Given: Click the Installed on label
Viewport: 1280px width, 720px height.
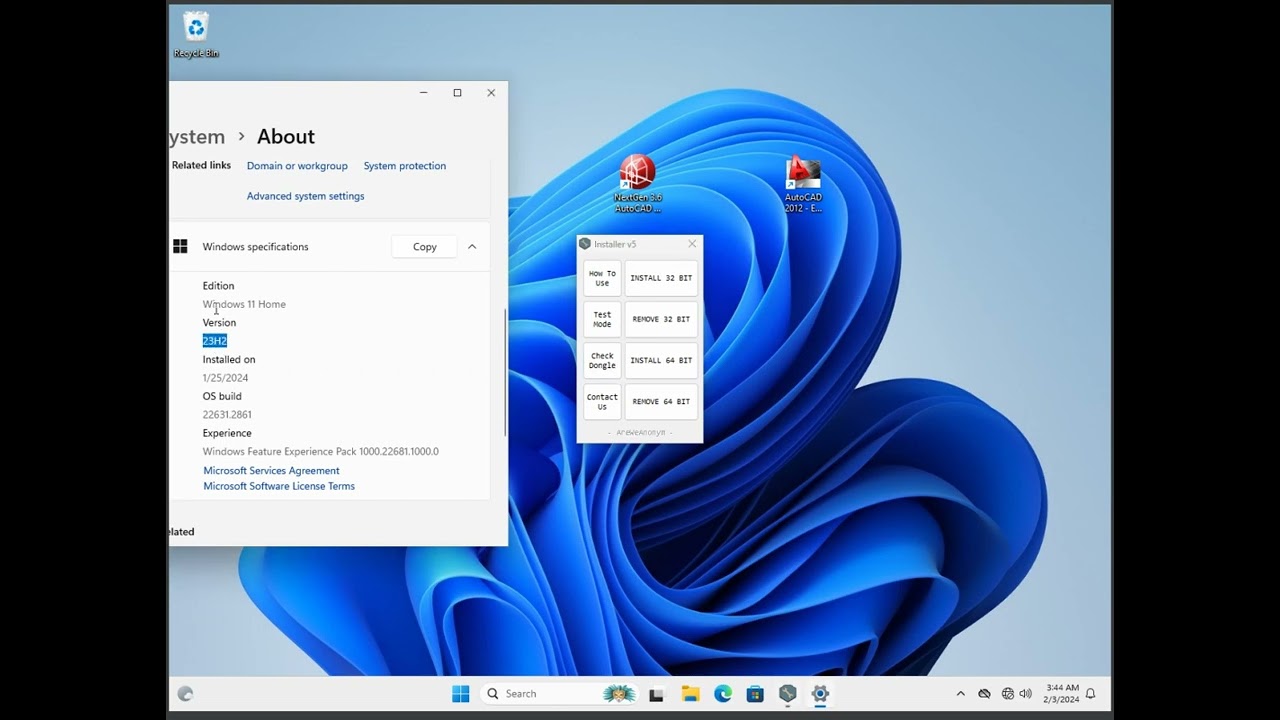Looking at the screenshot, I should coord(229,360).
